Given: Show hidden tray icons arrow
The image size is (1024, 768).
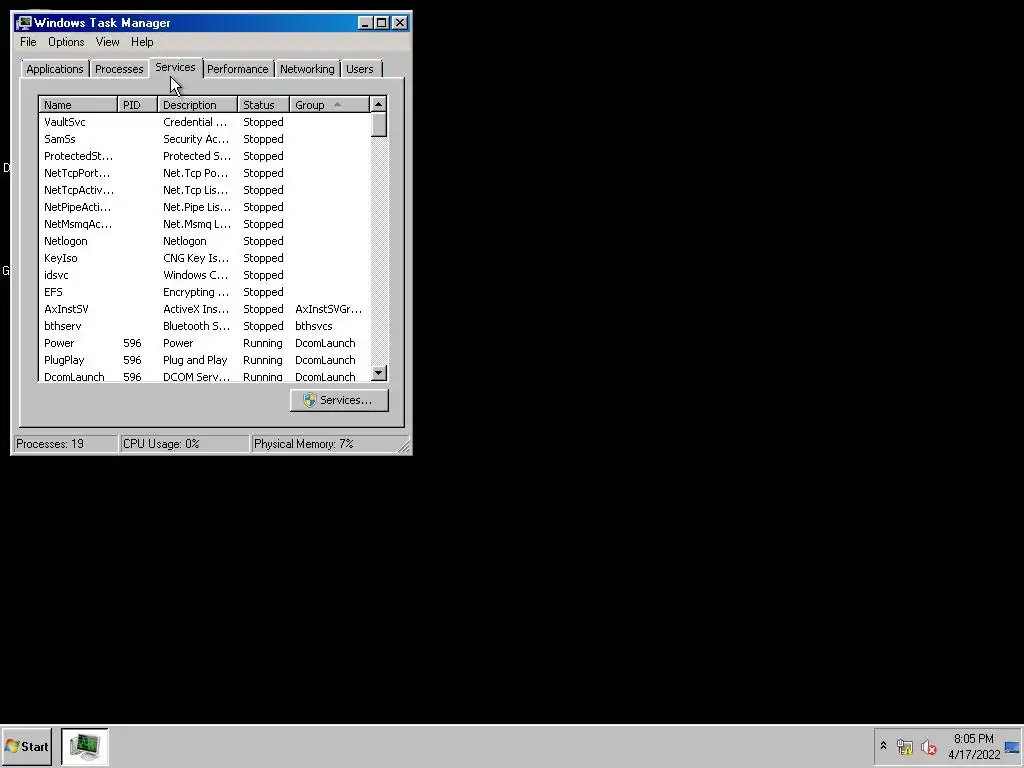Looking at the screenshot, I should click(x=884, y=746).
